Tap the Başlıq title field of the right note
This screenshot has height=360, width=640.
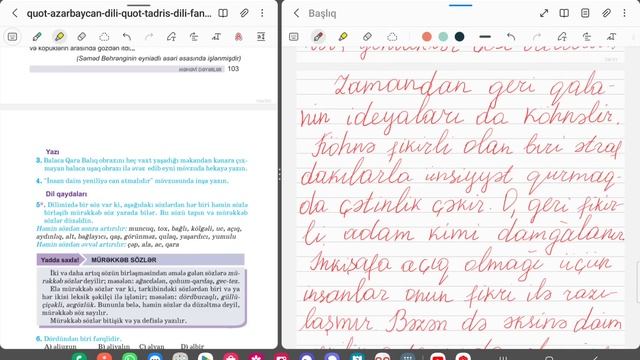coord(322,13)
